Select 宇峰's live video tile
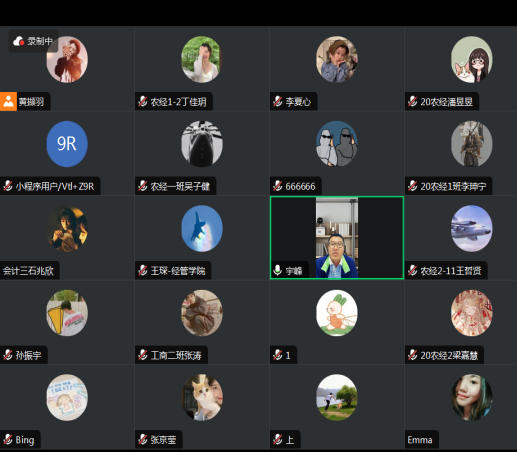 [337, 238]
